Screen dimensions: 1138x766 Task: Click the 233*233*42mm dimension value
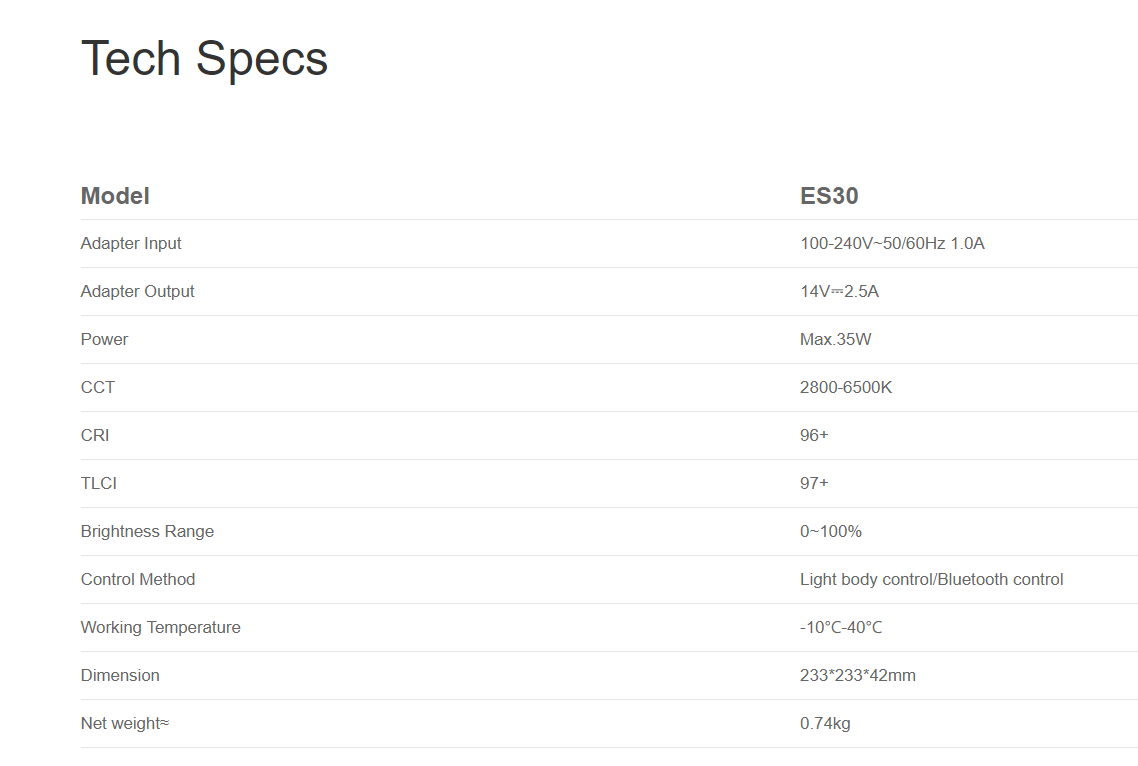(857, 675)
